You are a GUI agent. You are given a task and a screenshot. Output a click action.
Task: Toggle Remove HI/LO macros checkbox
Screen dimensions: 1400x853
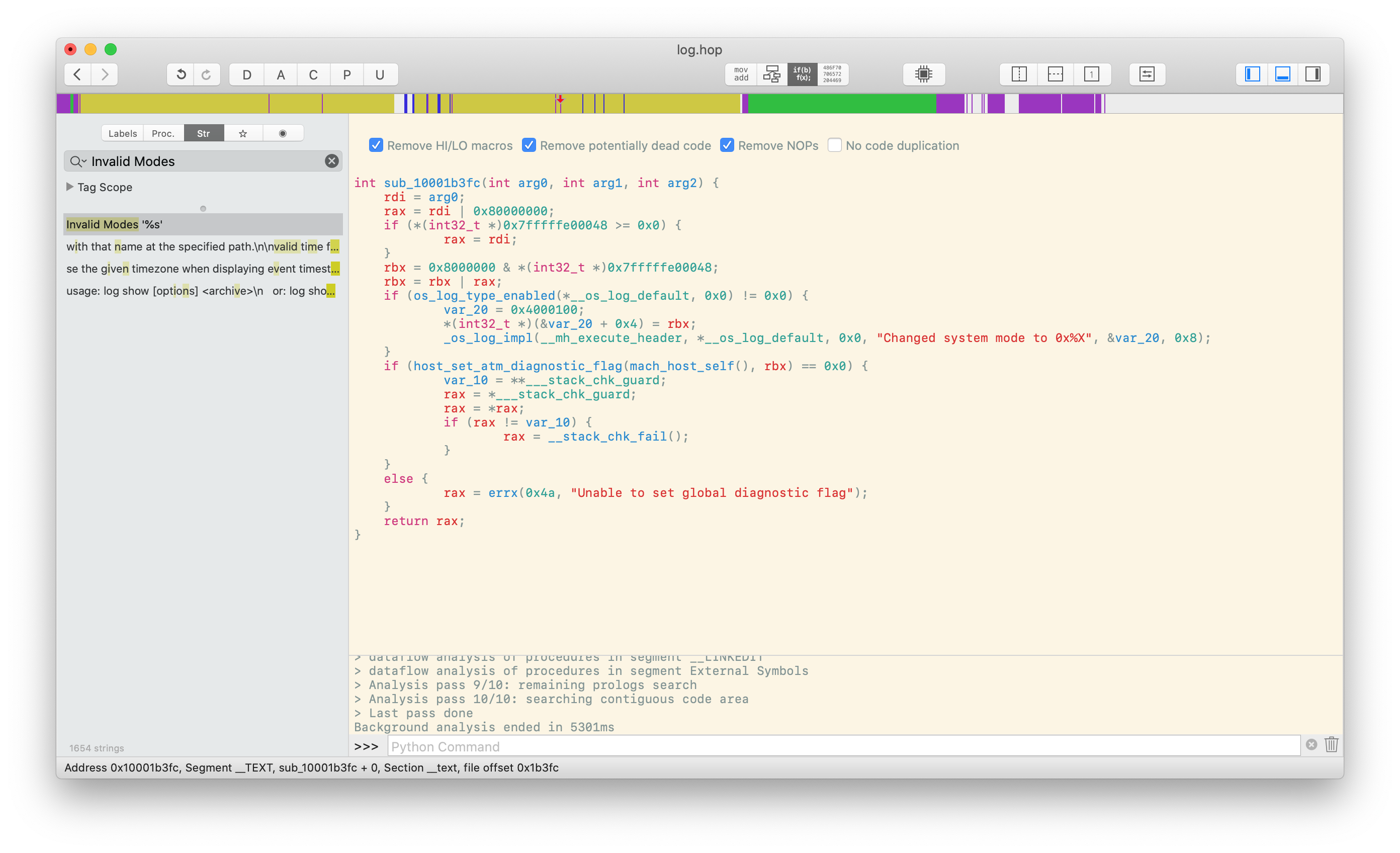376,145
